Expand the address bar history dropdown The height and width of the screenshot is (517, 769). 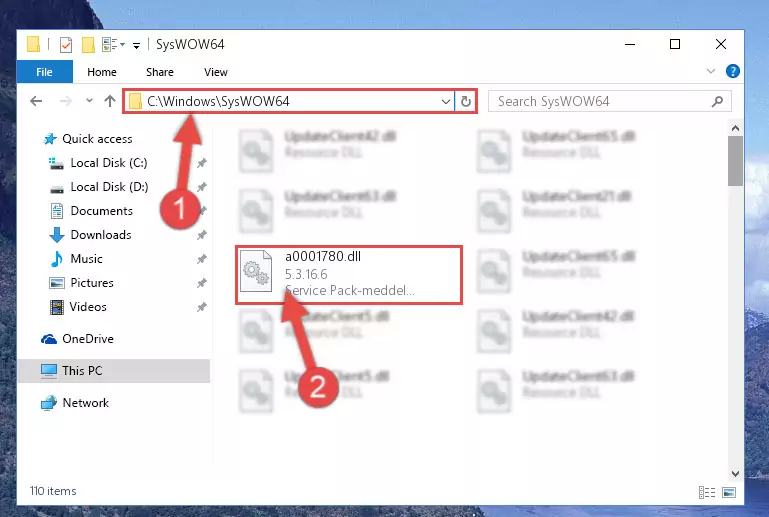pos(445,102)
